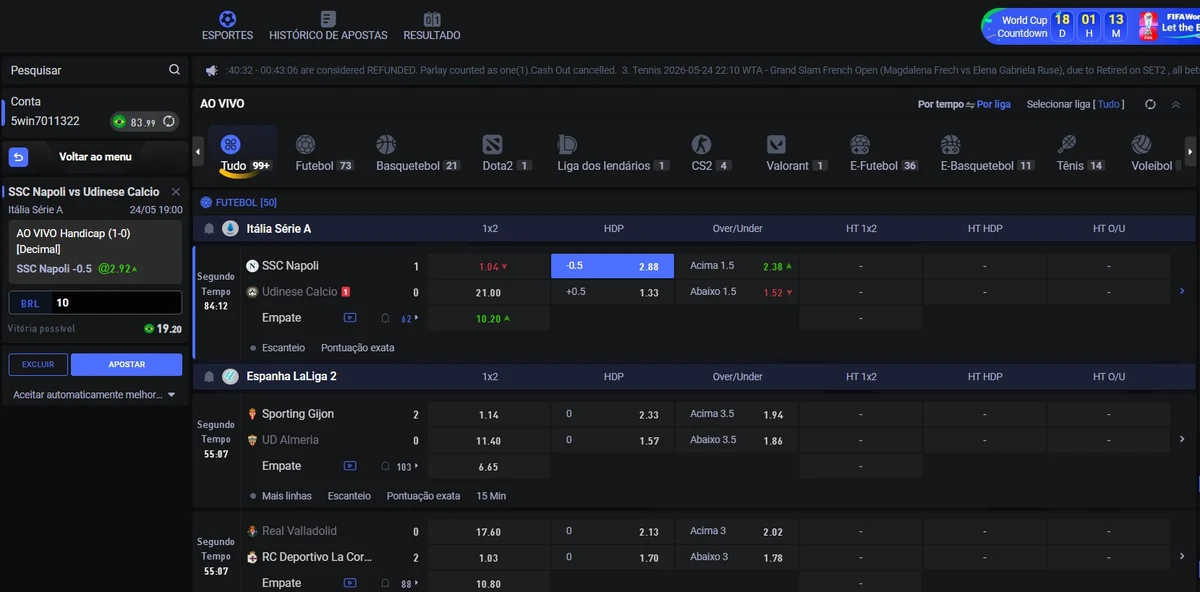Refresh the account balance

click(x=169, y=122)
